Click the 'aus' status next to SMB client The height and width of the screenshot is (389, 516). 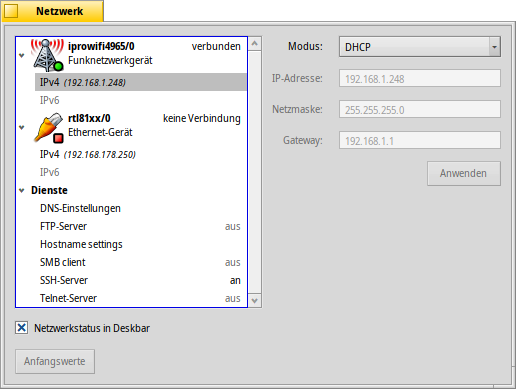click(232, 263)
